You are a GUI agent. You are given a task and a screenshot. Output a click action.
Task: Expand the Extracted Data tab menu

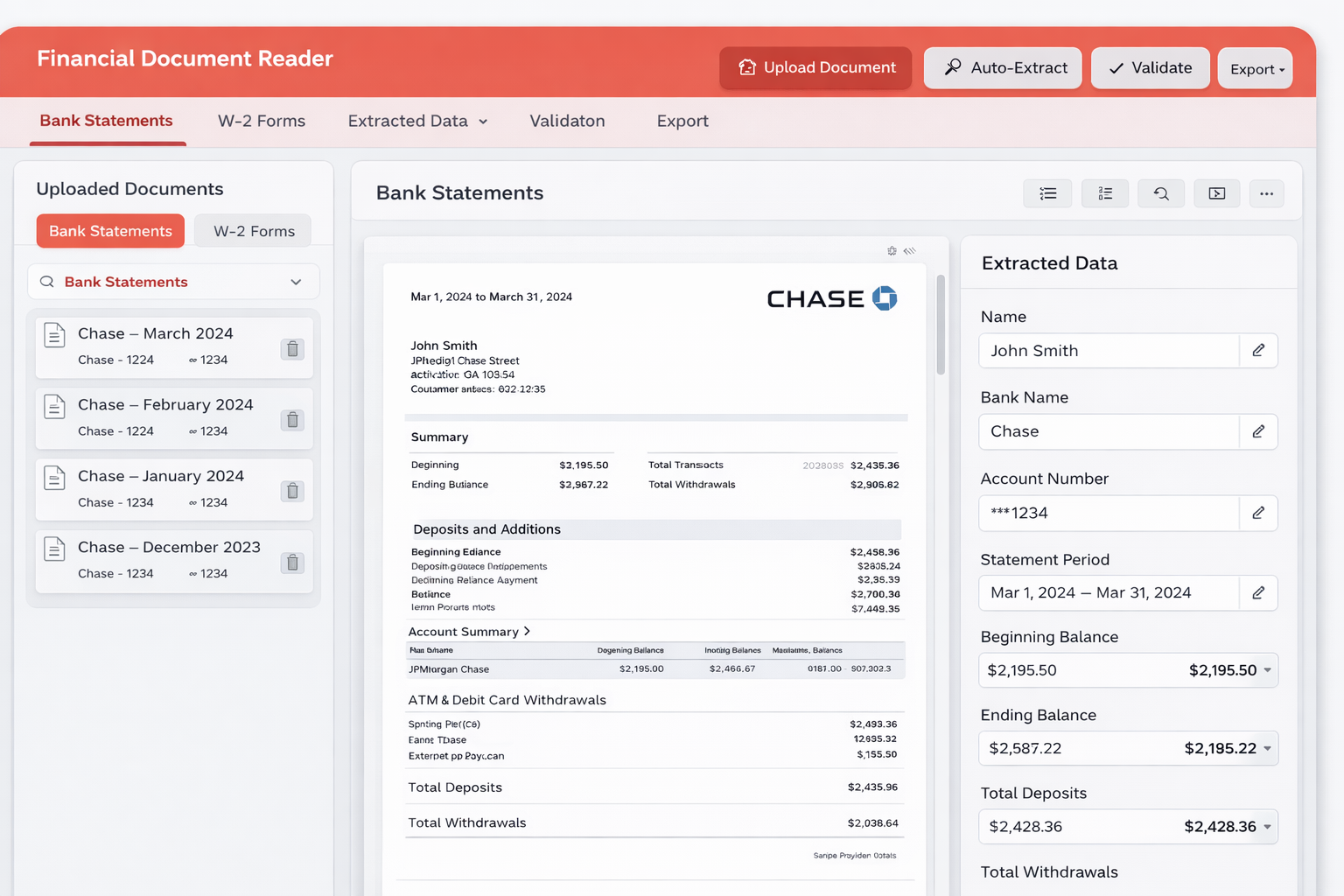pyautogui.click(x=417, y=121)
